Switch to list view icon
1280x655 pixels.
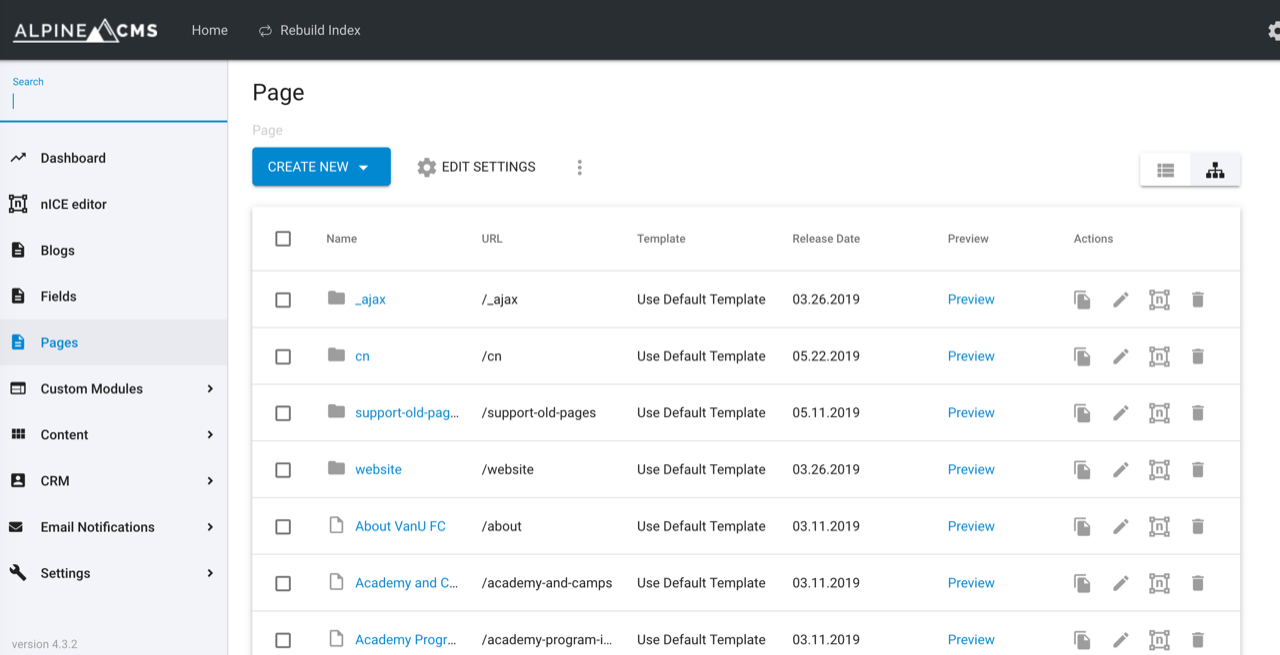click(1165, 170)
